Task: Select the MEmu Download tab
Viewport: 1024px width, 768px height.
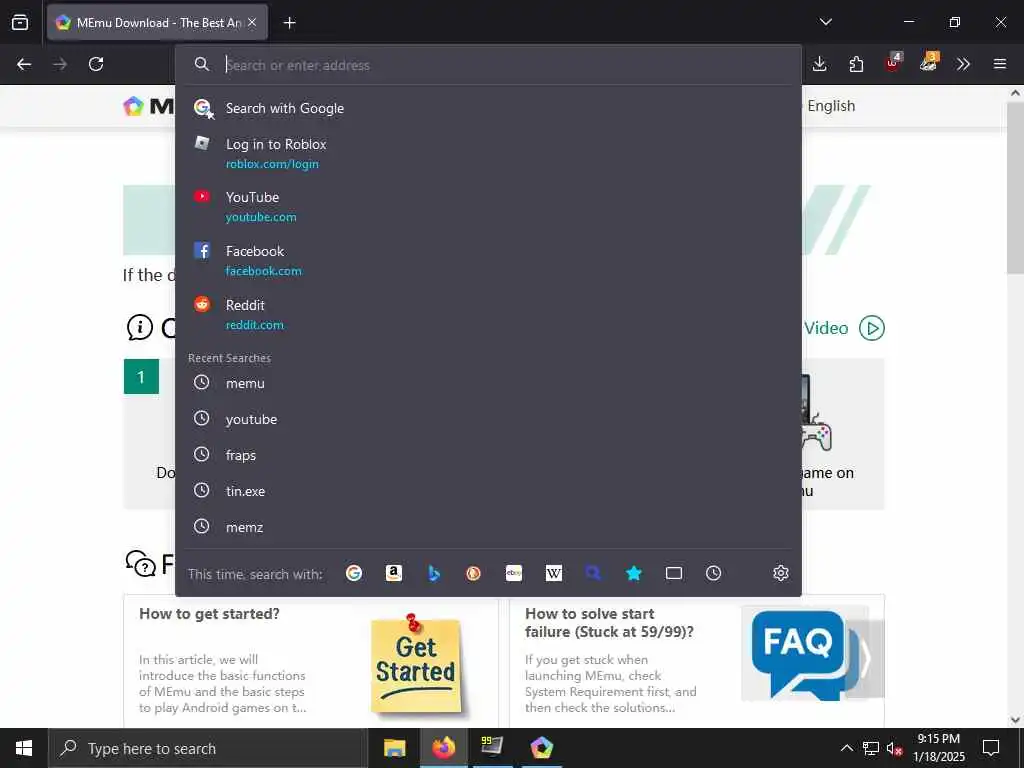Action: [157, 22]
